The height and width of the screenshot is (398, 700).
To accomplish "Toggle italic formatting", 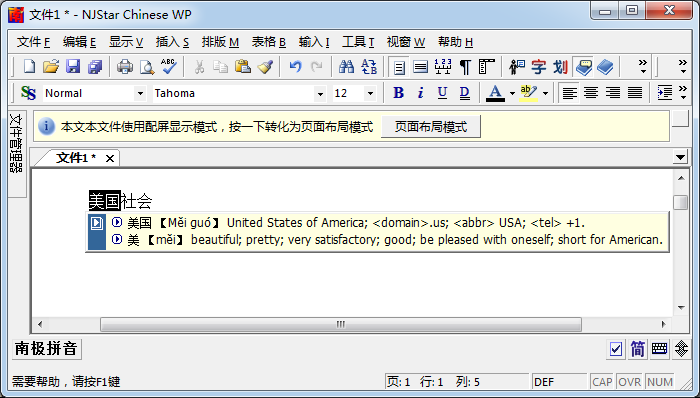I will click(x=421, y=93).
